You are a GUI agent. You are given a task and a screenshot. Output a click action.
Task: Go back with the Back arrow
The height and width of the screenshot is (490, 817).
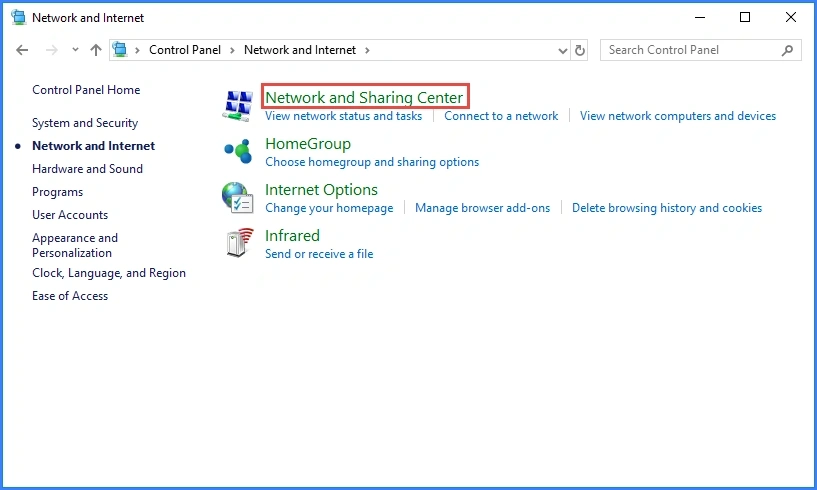point(22,50)
